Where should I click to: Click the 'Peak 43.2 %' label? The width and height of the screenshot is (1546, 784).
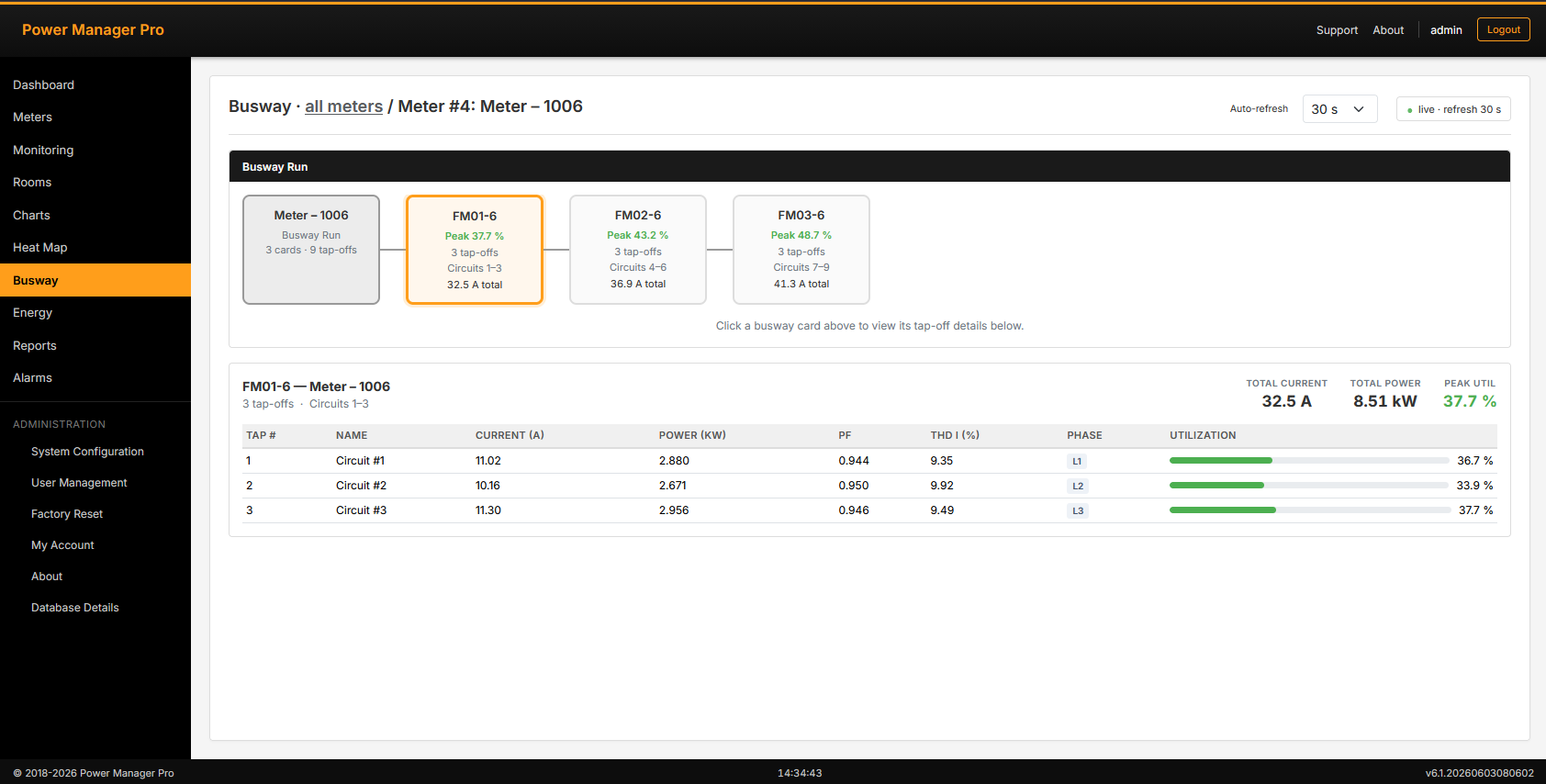coord(638,235)
